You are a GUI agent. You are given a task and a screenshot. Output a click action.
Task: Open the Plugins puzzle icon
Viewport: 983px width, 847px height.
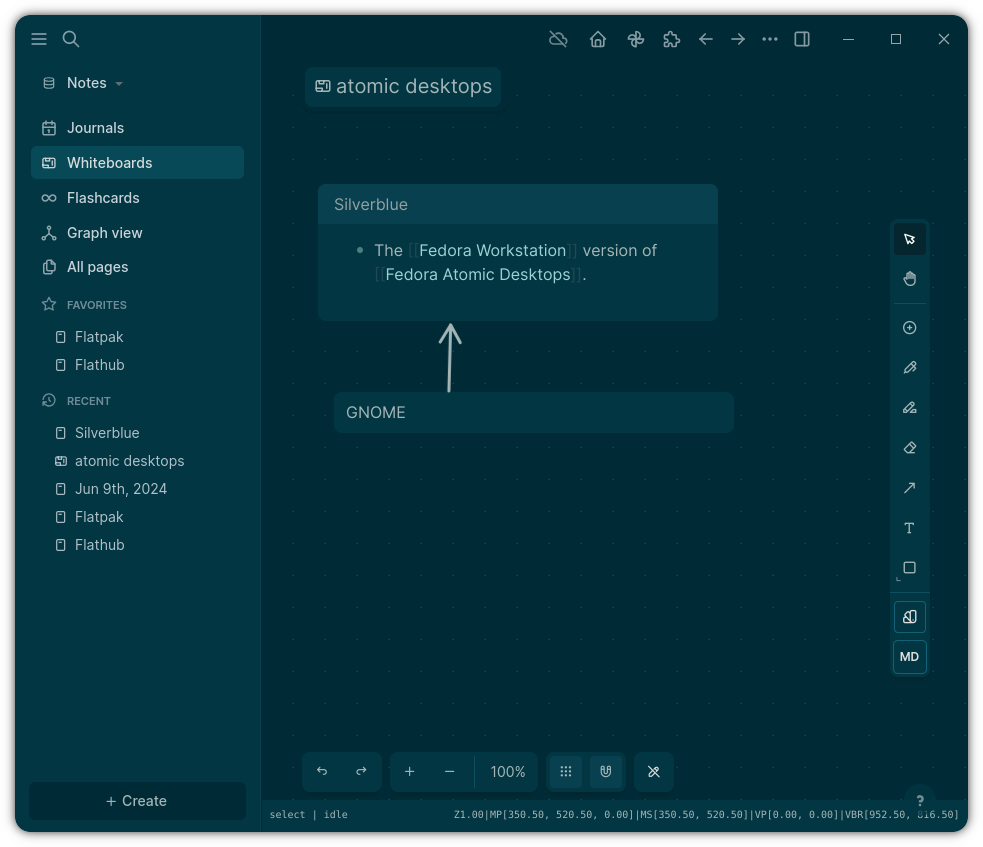click(671, 39)
